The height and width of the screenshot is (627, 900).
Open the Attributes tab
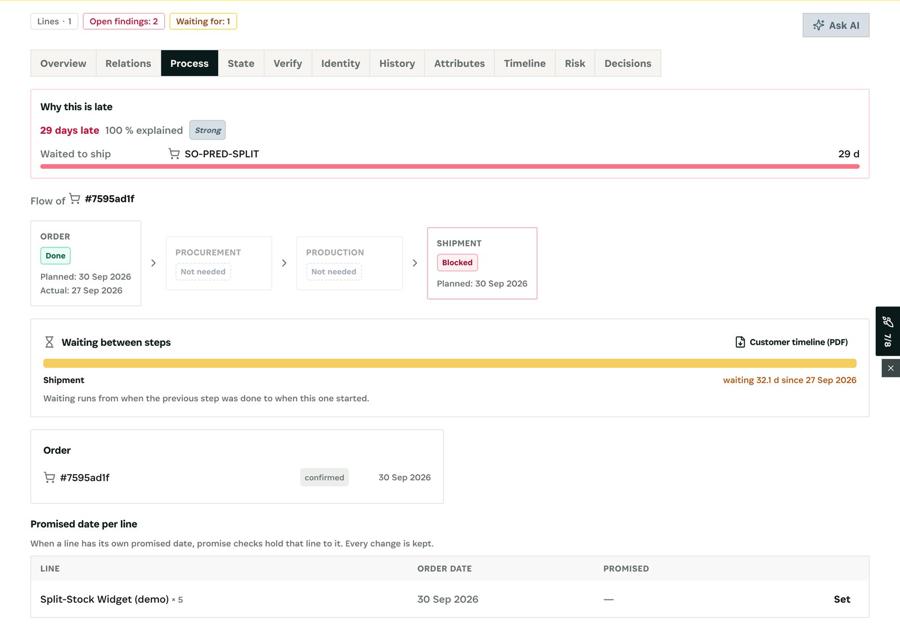point(459,63)
